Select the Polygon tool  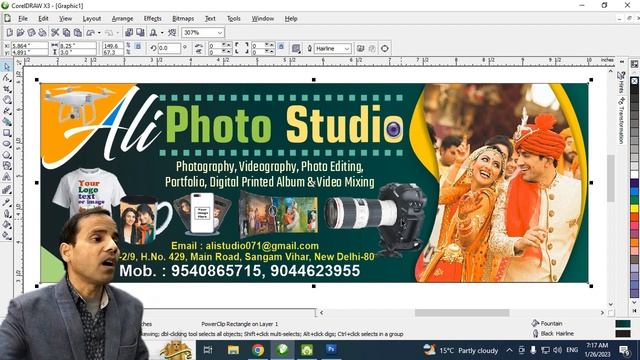tap(7, 155)
